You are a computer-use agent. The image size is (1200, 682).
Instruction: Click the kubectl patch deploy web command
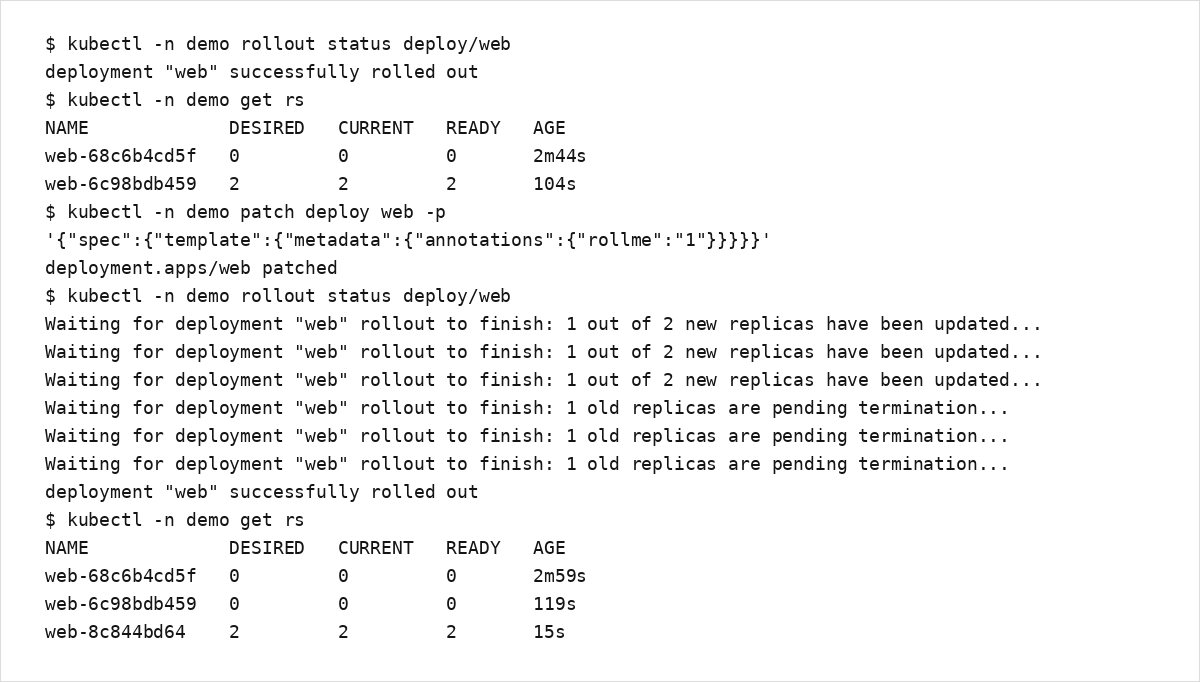click(245, 212)
